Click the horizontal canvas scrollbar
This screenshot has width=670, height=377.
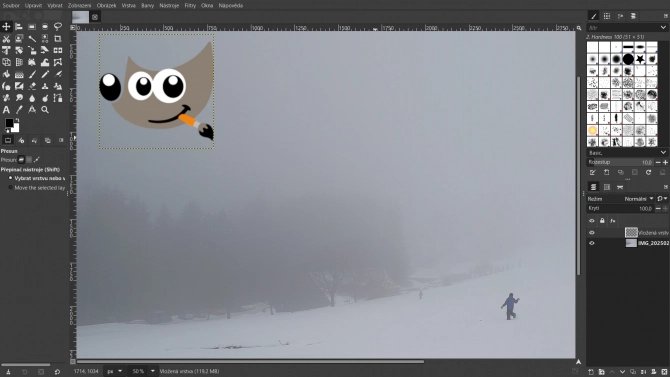(250, 362)
